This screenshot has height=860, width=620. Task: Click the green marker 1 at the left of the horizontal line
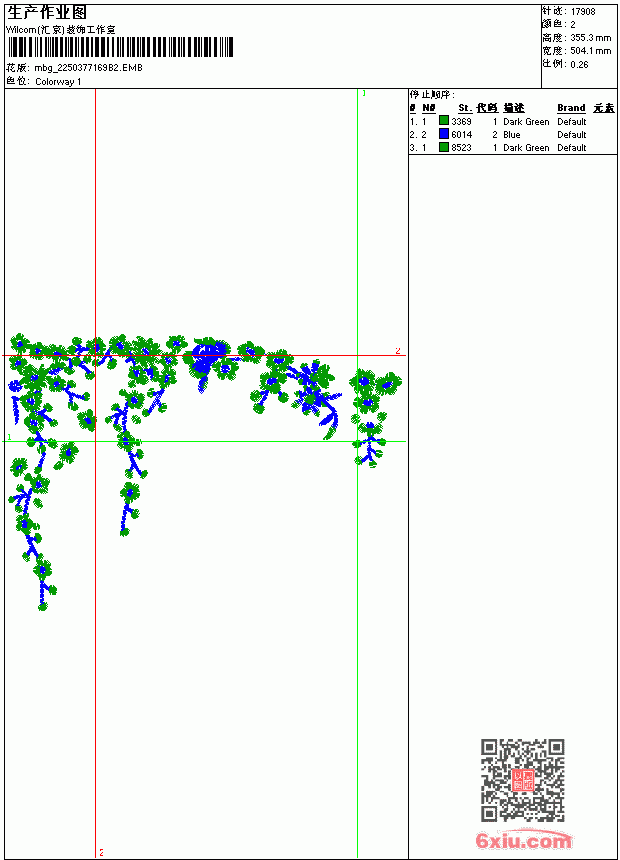point(9,437)
